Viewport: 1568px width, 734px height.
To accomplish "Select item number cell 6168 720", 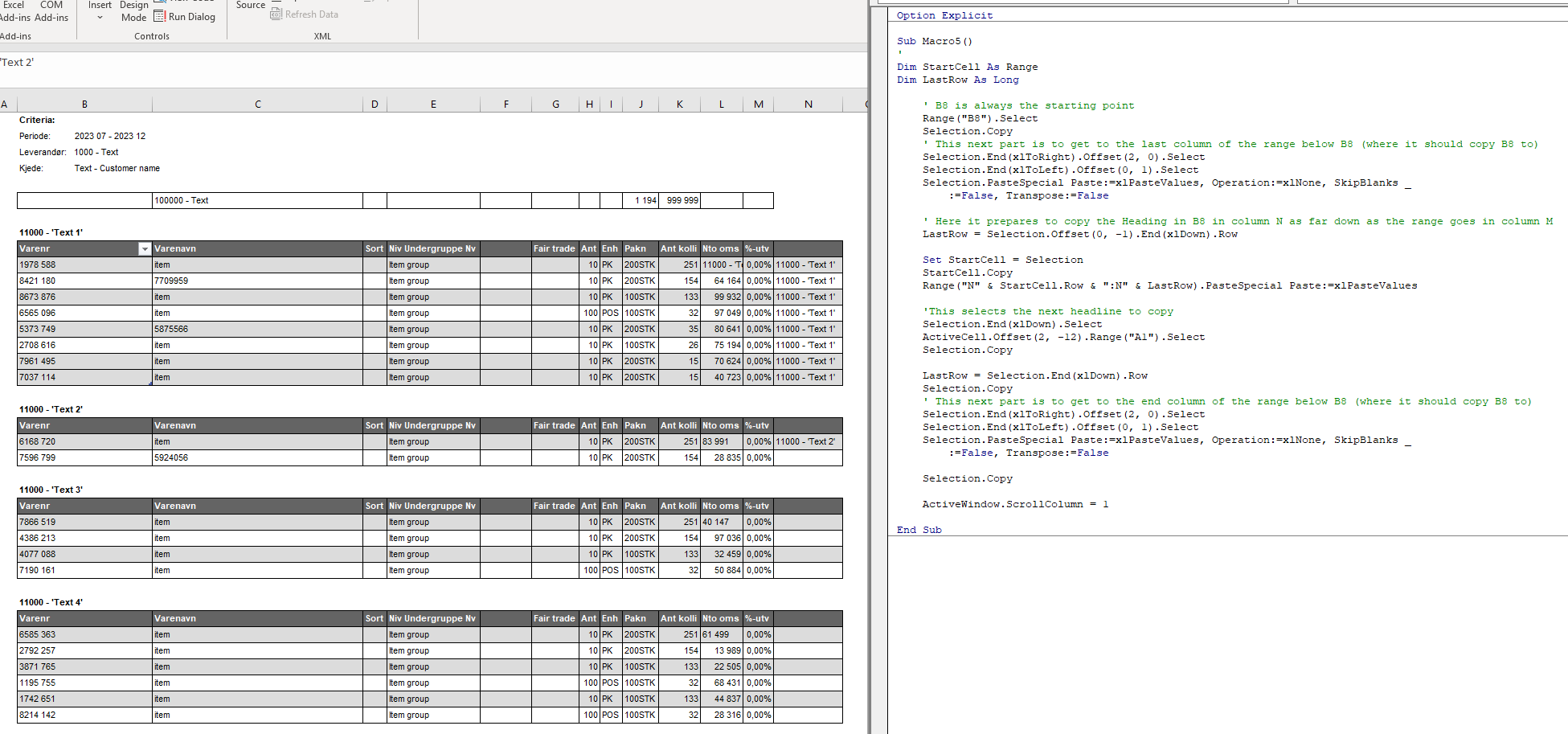I will [84, 441].
